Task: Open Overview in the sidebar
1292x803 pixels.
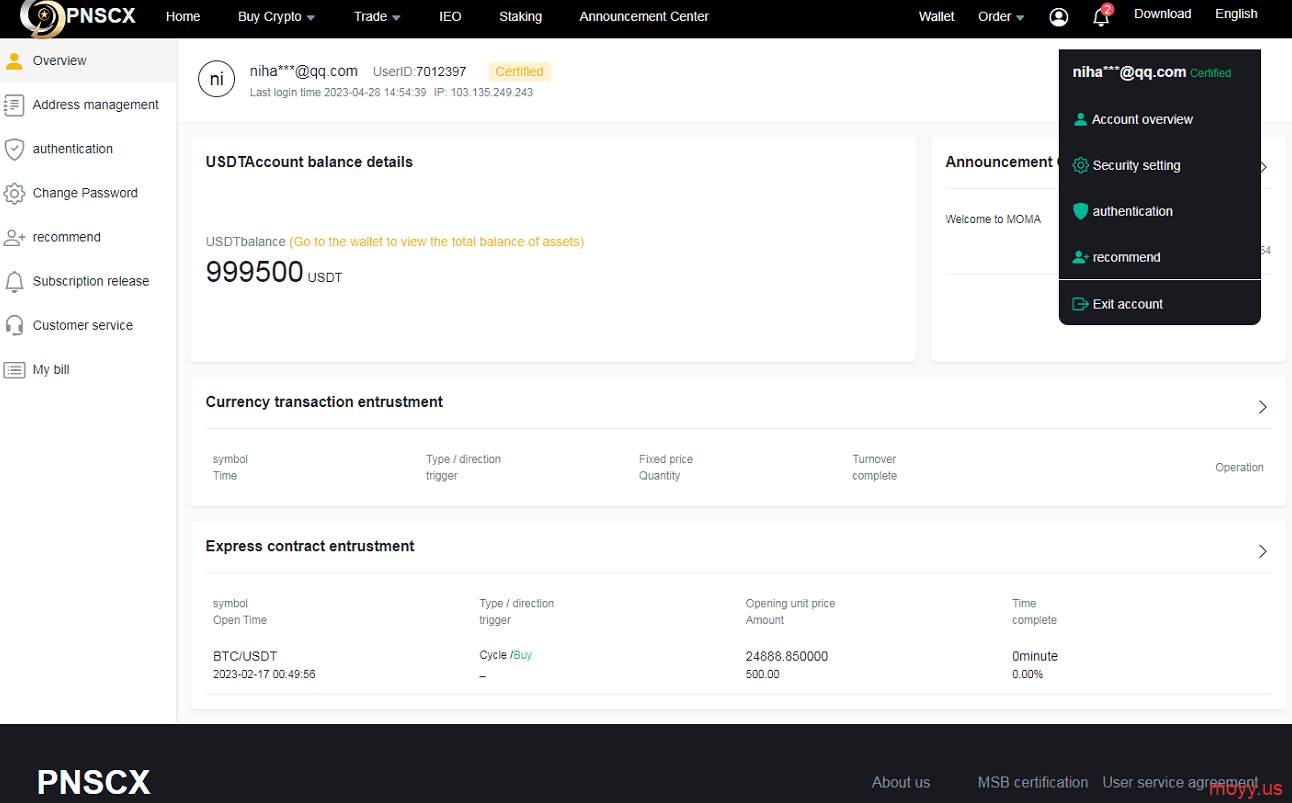Action: pyautogui.click(x=88, y=61)
